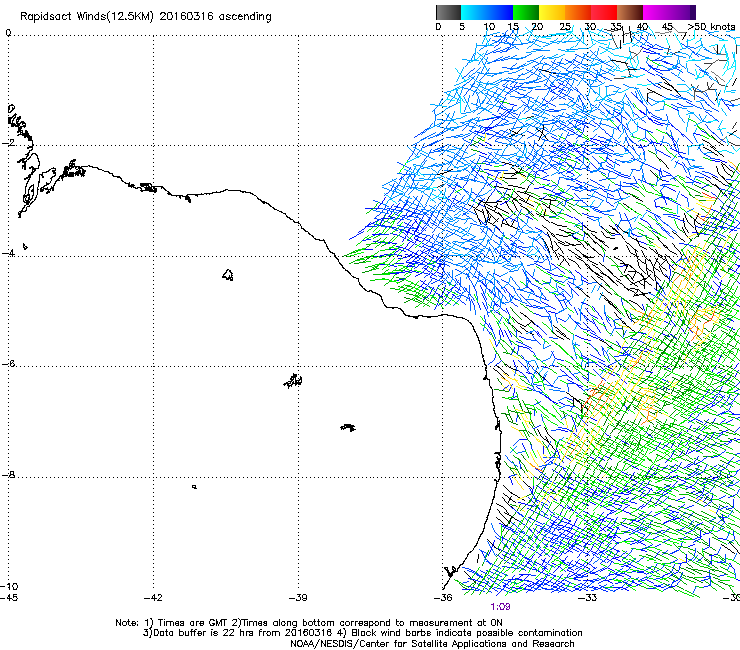The image size is (740, 650).
Task: Click the red 30-35 knots legend segment
Action: pyautogui.click(x=604, y=12)
